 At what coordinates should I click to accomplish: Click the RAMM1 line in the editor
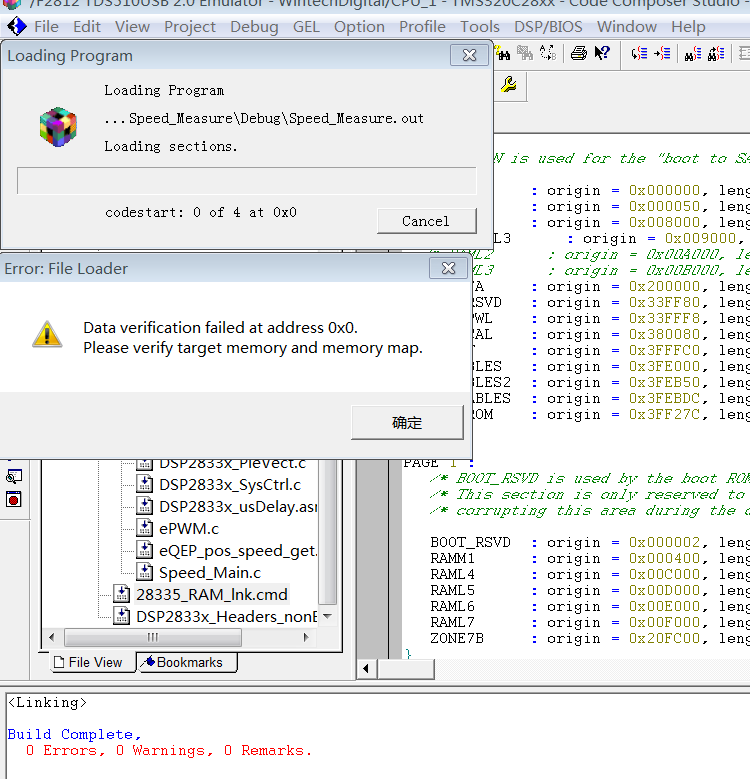tap(590, 558)
